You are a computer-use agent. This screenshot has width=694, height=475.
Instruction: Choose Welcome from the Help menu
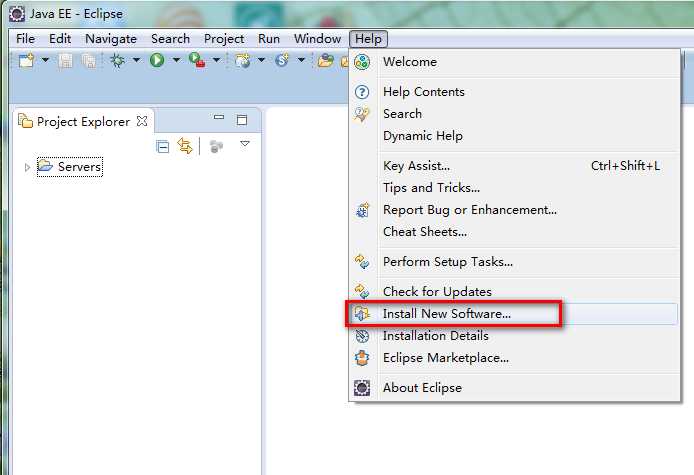click(x=514, y=62)
